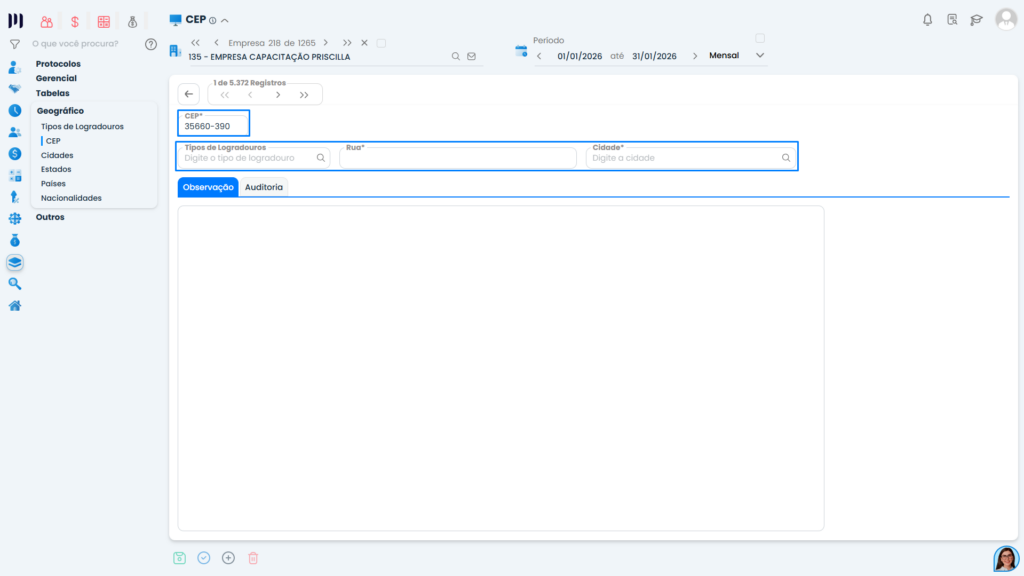The height and width of the screenshot is (576, 1024).
Task: Toggle checkbox next to company navigation
Action: 381,43
